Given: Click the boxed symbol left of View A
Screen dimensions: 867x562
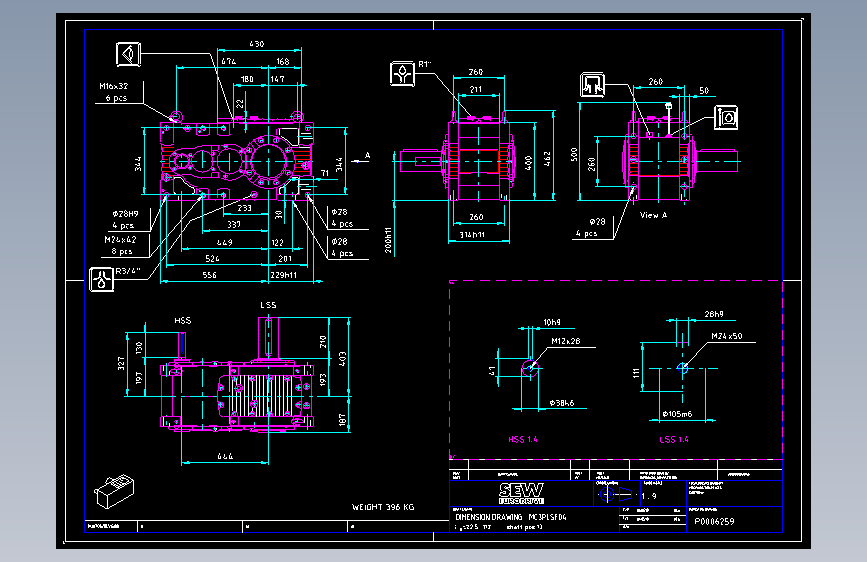Looking at the screenshot, I should 592,85.
